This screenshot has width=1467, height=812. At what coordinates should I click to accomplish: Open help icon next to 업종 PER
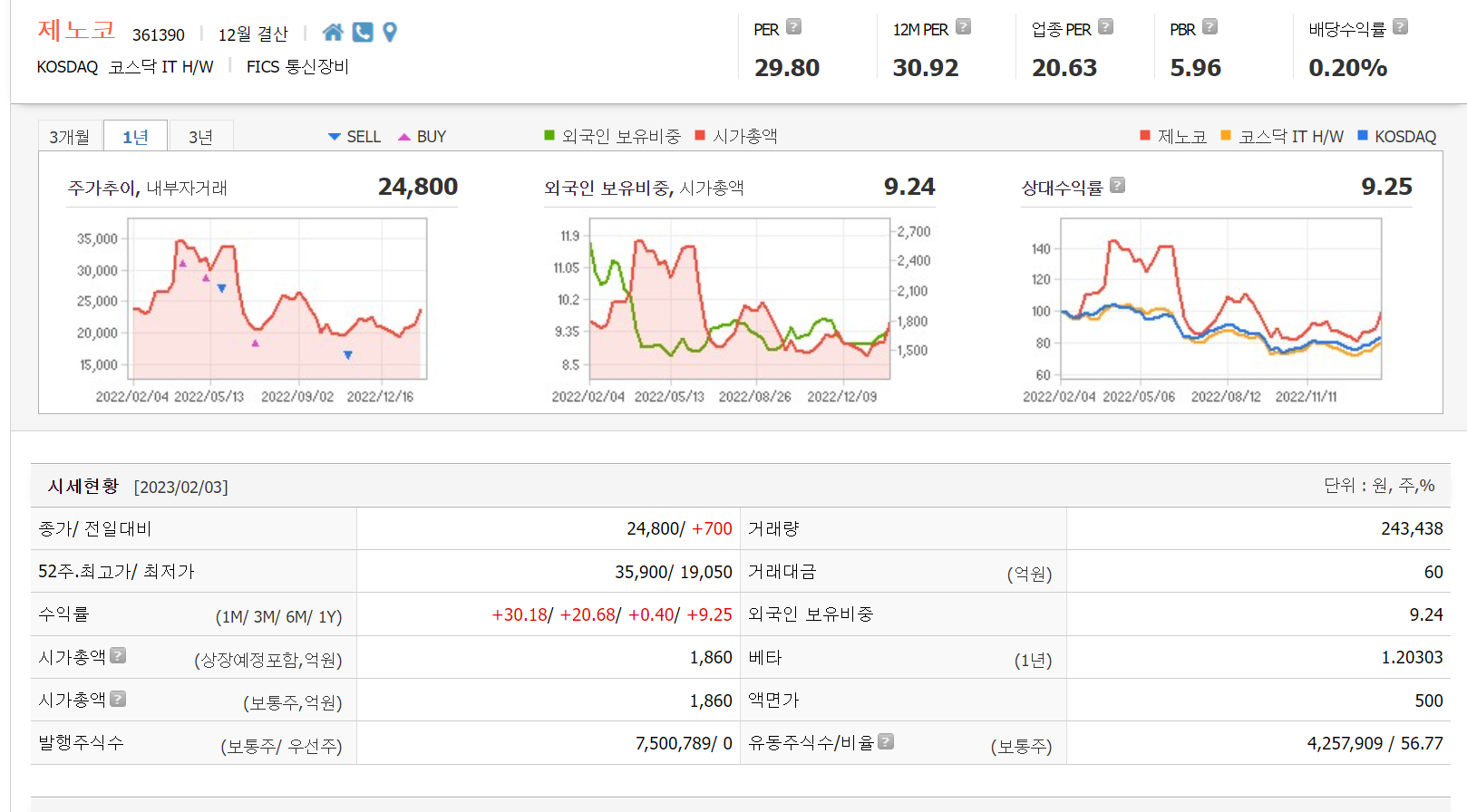click(1105, 27)
